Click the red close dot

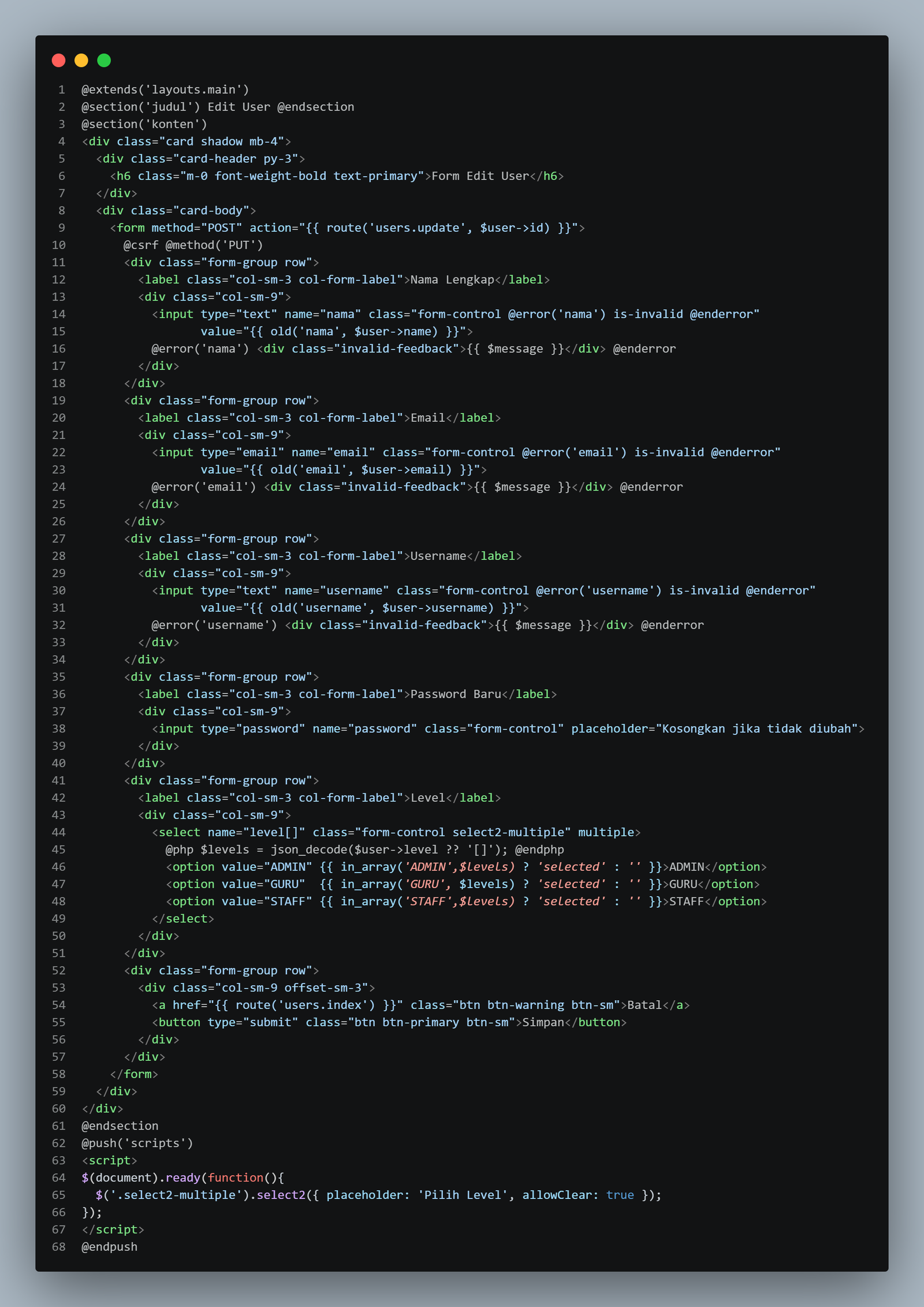pyautogui.click(x=58, y=60)
